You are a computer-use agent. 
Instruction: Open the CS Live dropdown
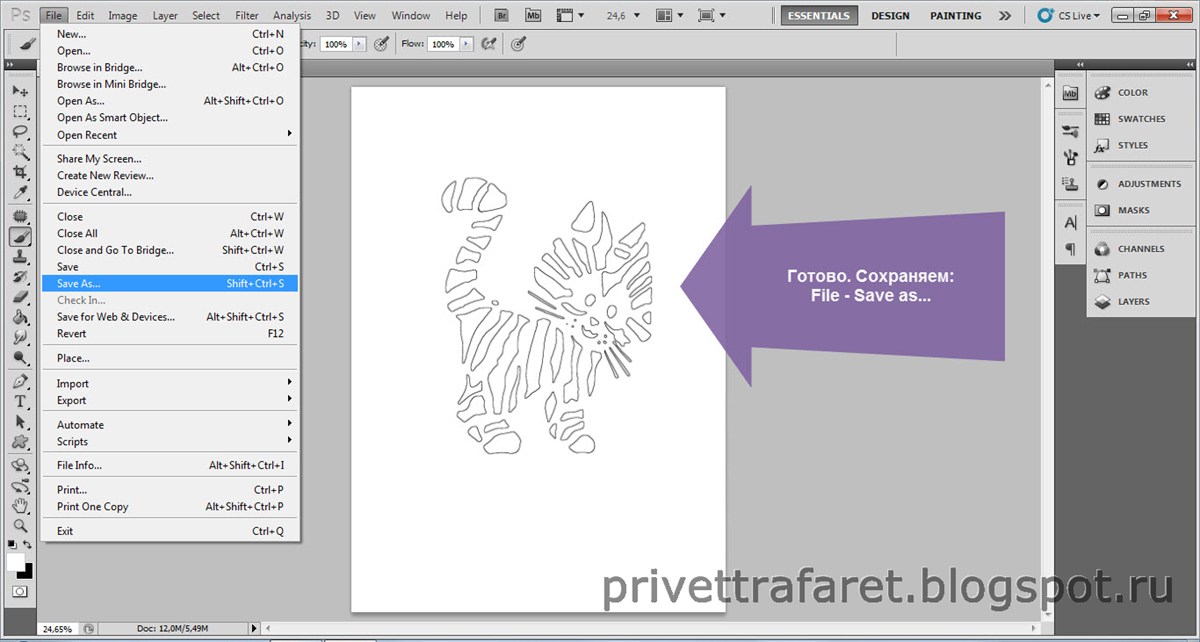[1071, 16]
